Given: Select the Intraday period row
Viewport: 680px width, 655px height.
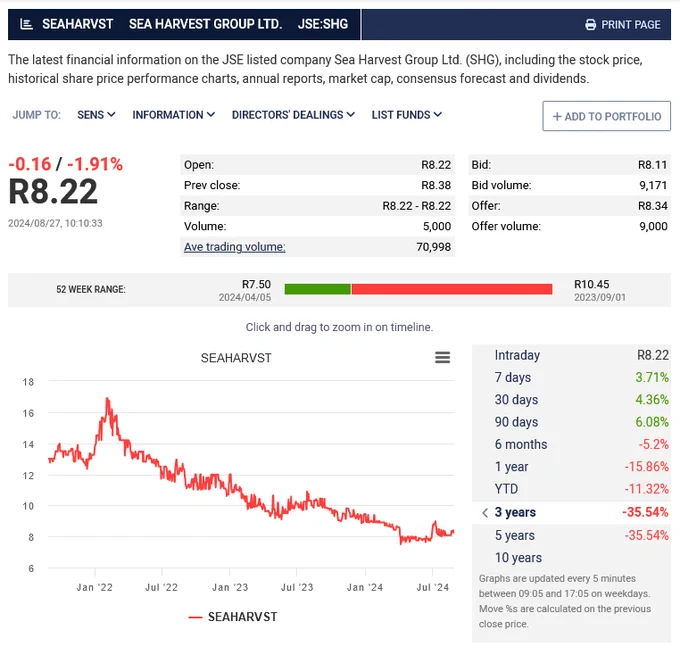Looking at the screenshot, I should pos(571,355).
